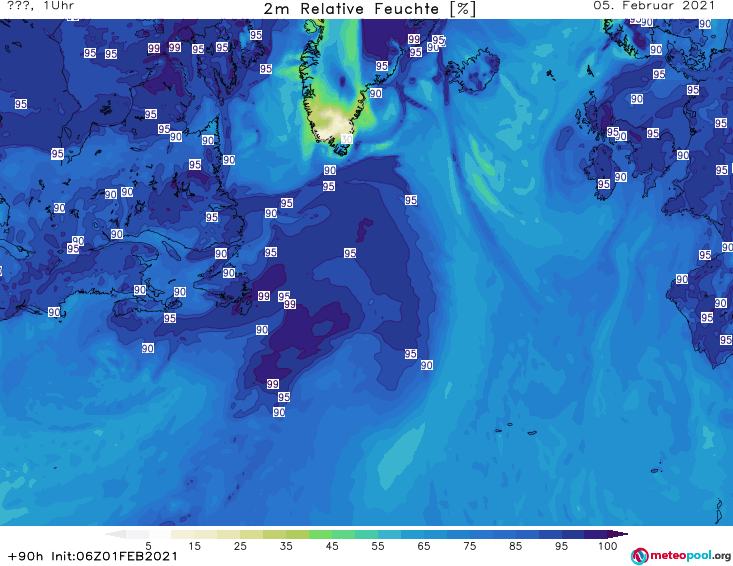
Task: Click the legend value '35'
Action: (286, 546)
